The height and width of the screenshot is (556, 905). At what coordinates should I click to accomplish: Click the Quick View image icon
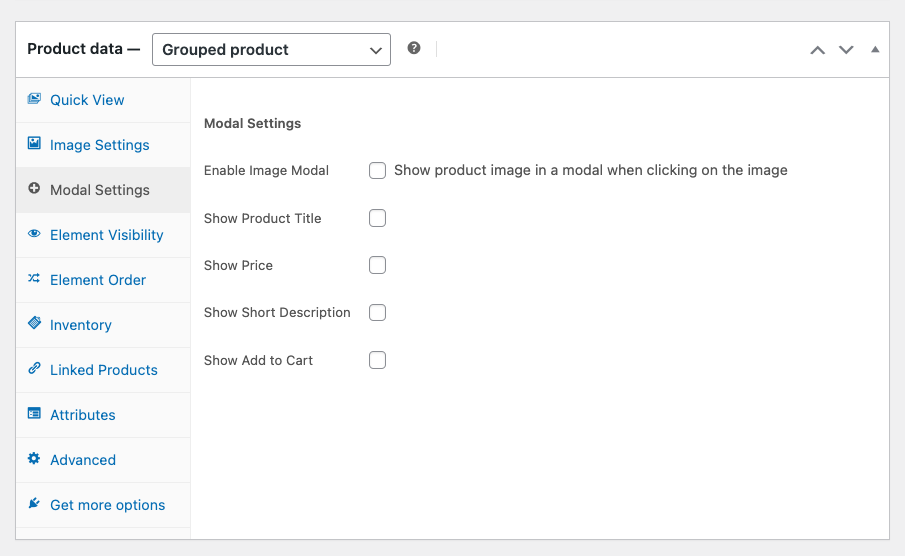34,99
